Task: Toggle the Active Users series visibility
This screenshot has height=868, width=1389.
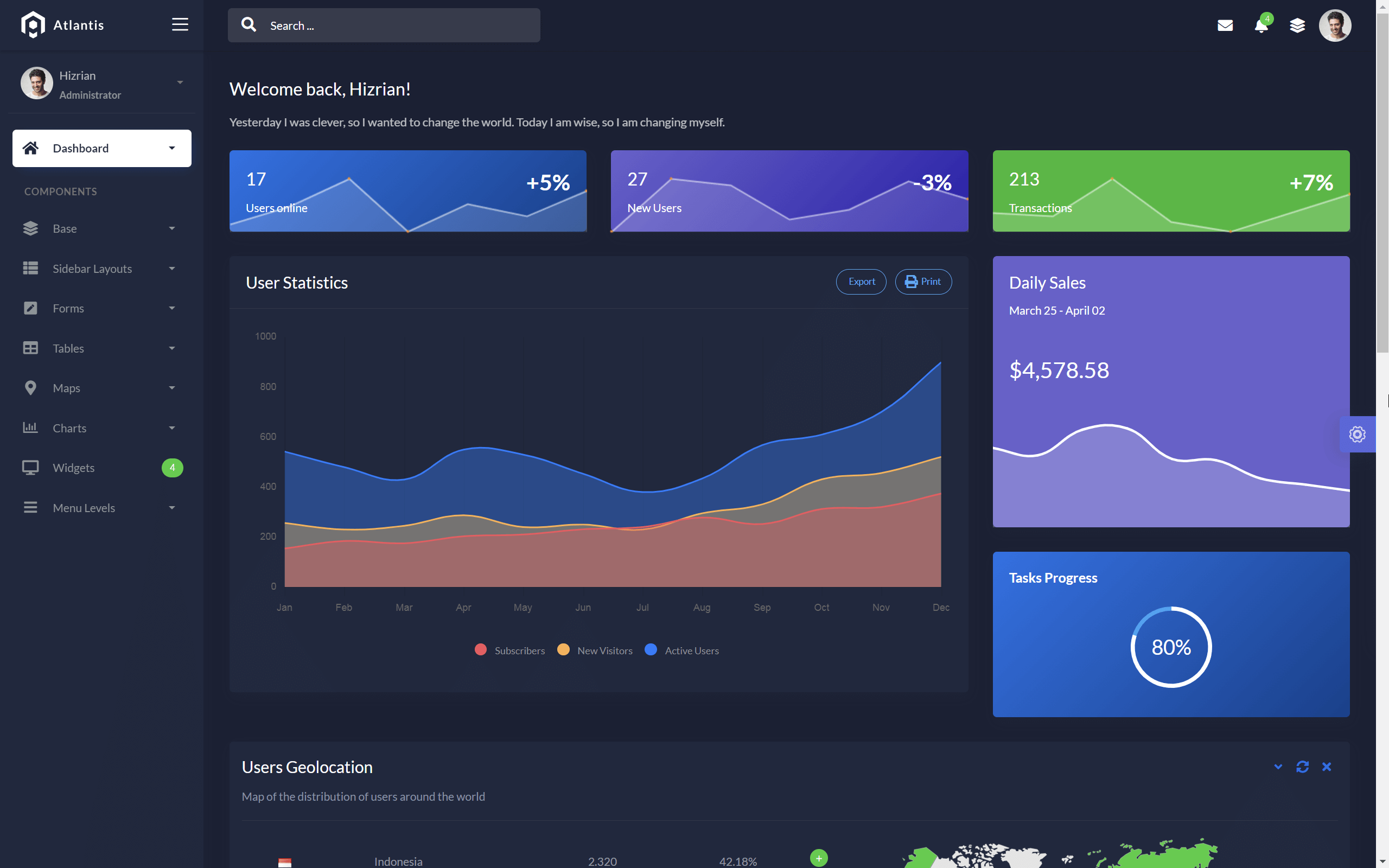Action: [682, 650]
